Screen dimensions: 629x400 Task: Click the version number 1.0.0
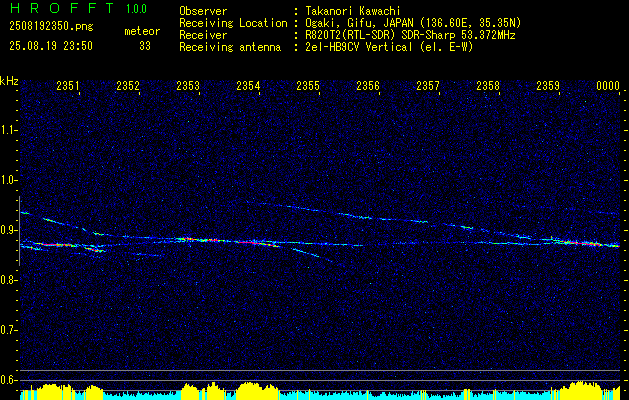coord(136,8)
